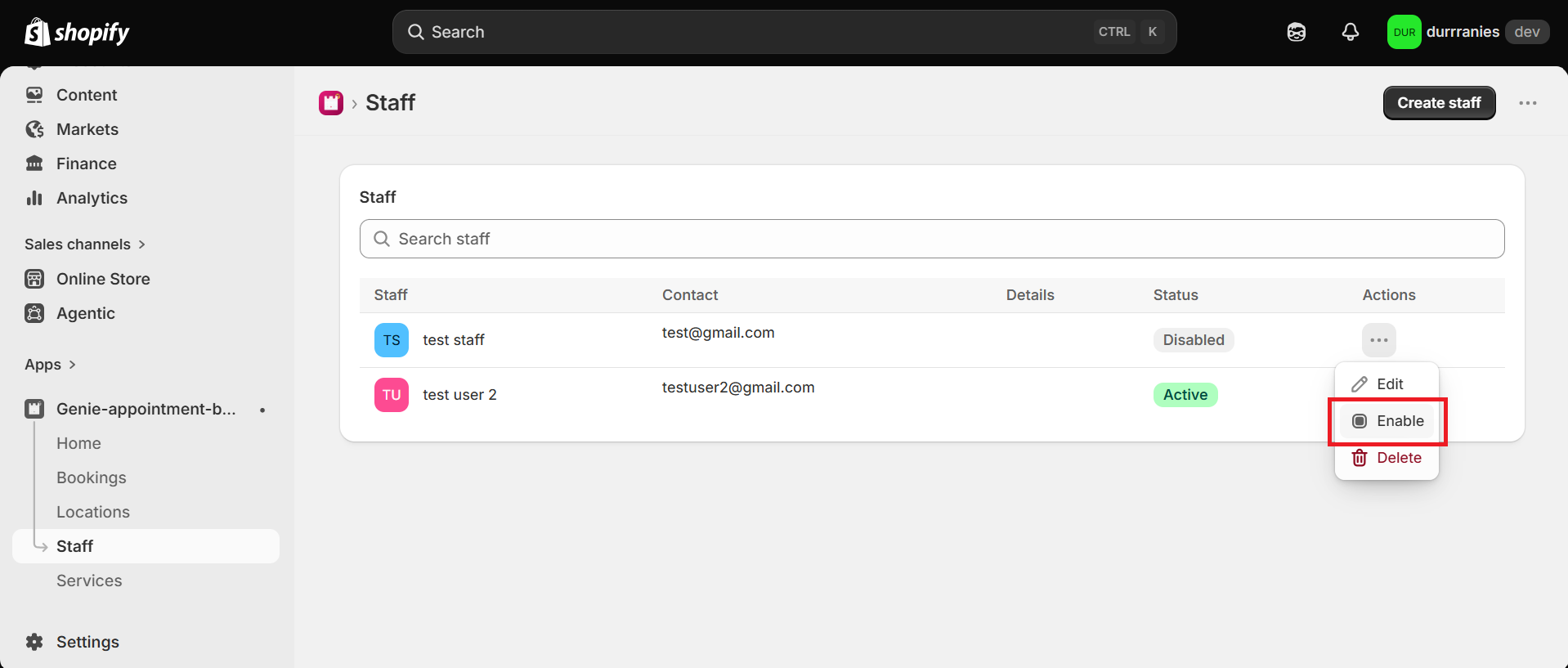
Task: Click the Shopify logo
Action: 77,32
